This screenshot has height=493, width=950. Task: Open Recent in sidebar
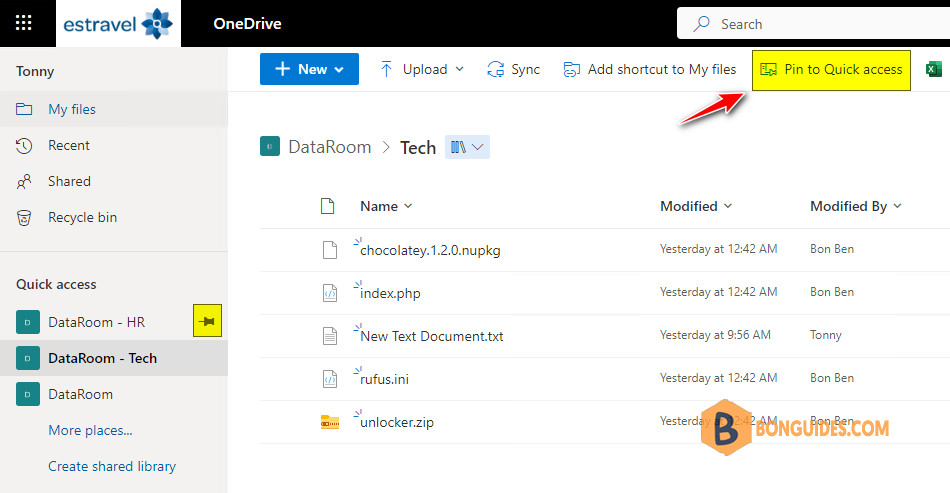pyautogui.click(x=114, y=145)
